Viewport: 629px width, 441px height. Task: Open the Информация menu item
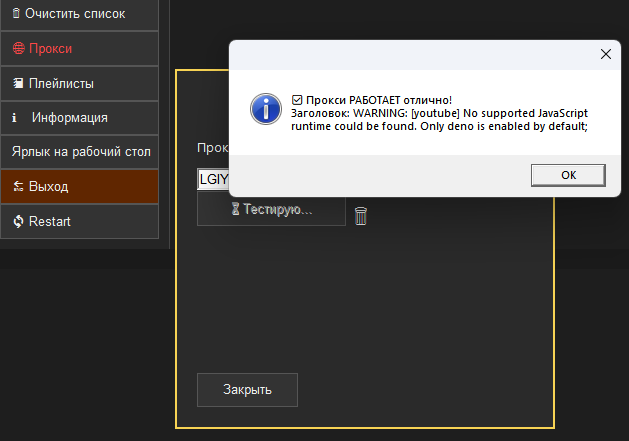coord(79,118)
